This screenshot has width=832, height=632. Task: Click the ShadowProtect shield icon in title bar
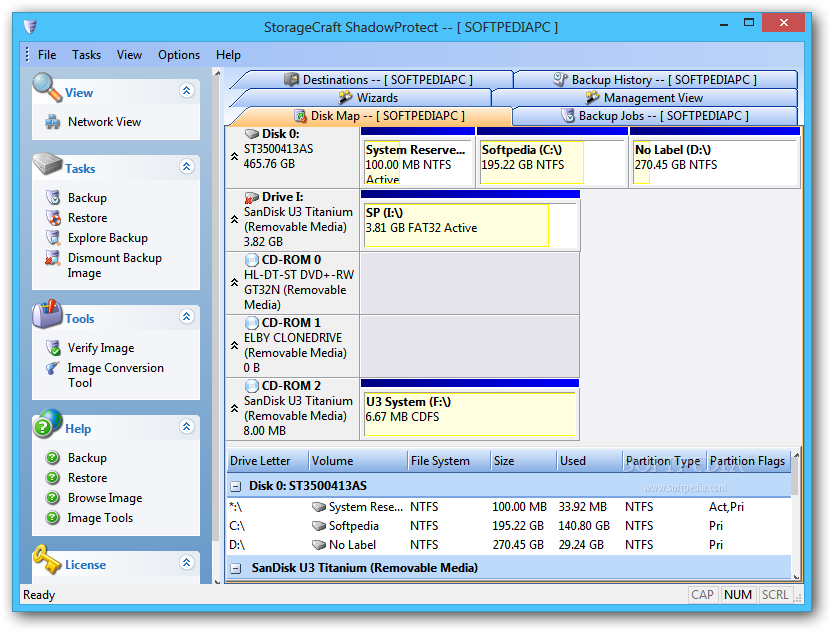coord(30,26)
